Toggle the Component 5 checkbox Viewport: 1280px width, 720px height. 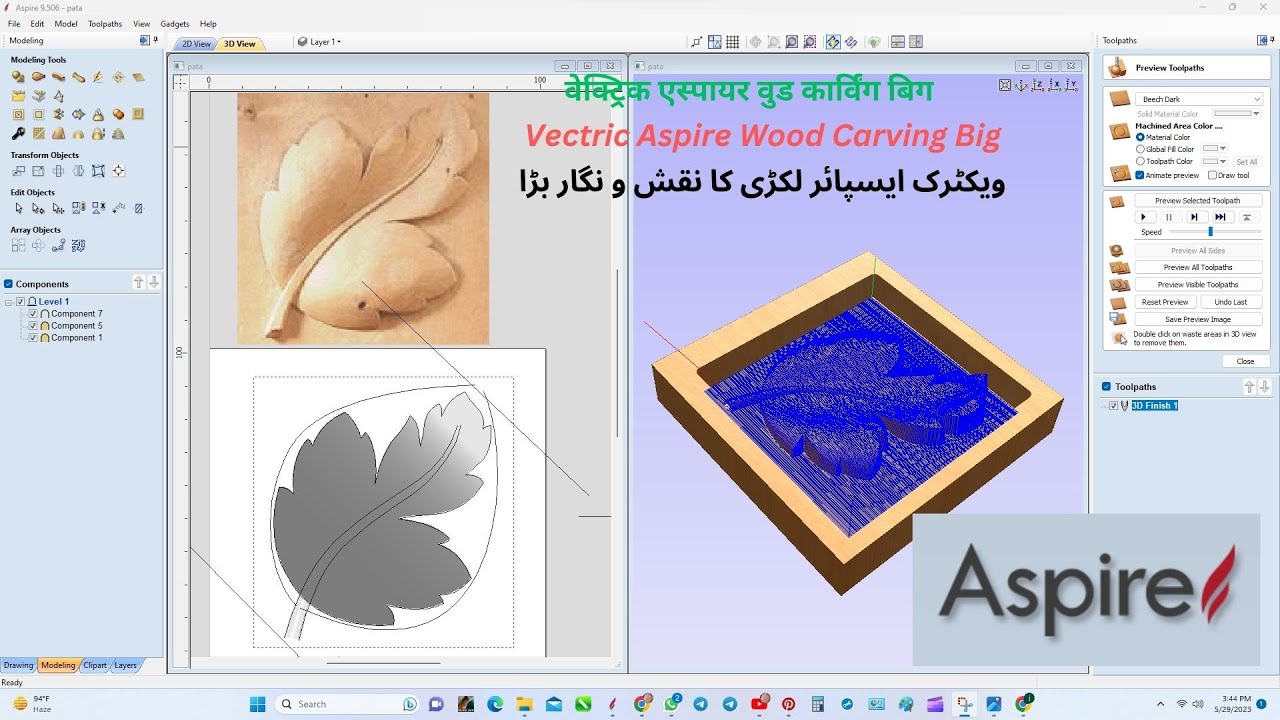(x=33, y=326)
